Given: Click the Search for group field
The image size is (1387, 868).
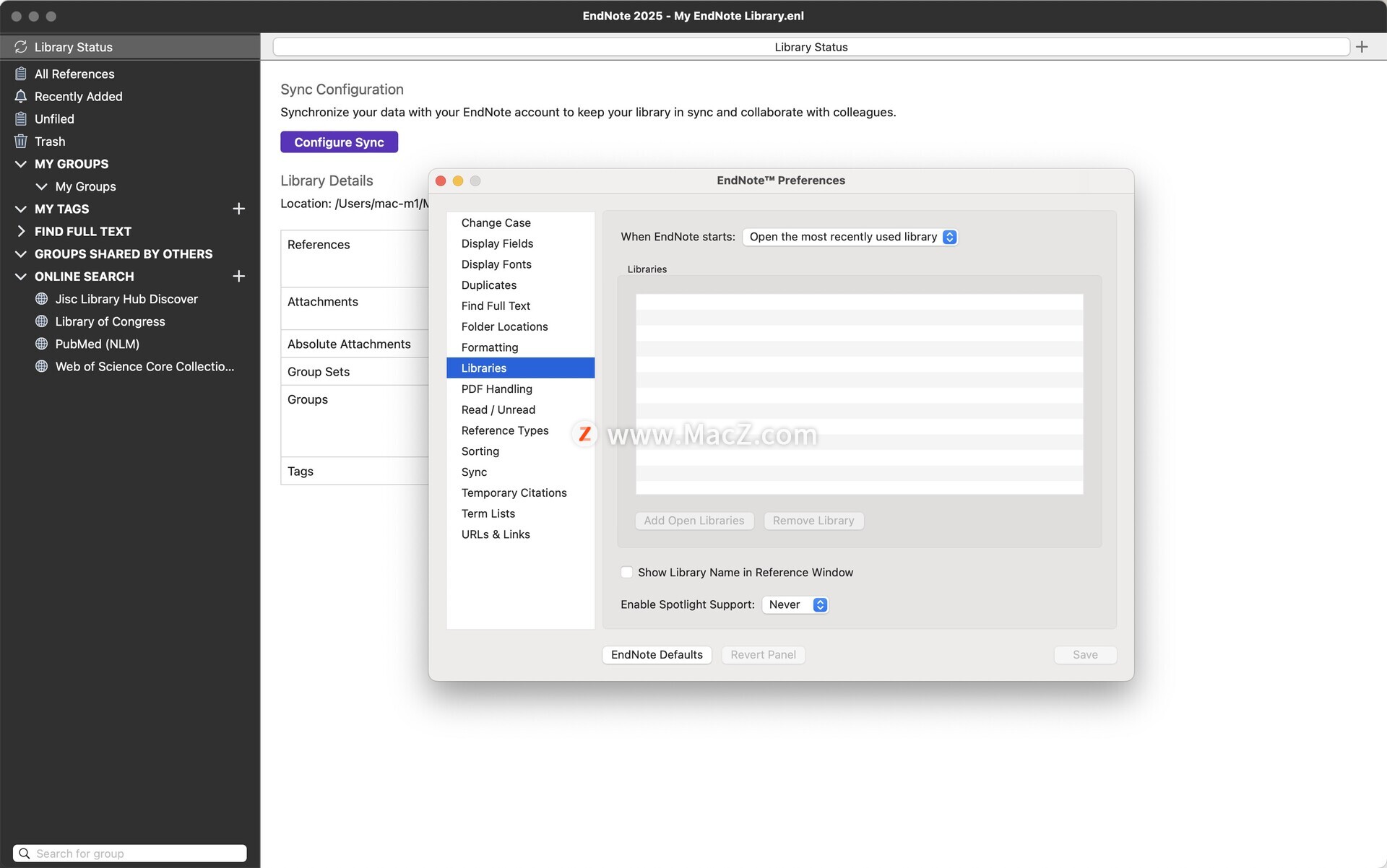Looking at the screenshot, I should coord(130,854).
